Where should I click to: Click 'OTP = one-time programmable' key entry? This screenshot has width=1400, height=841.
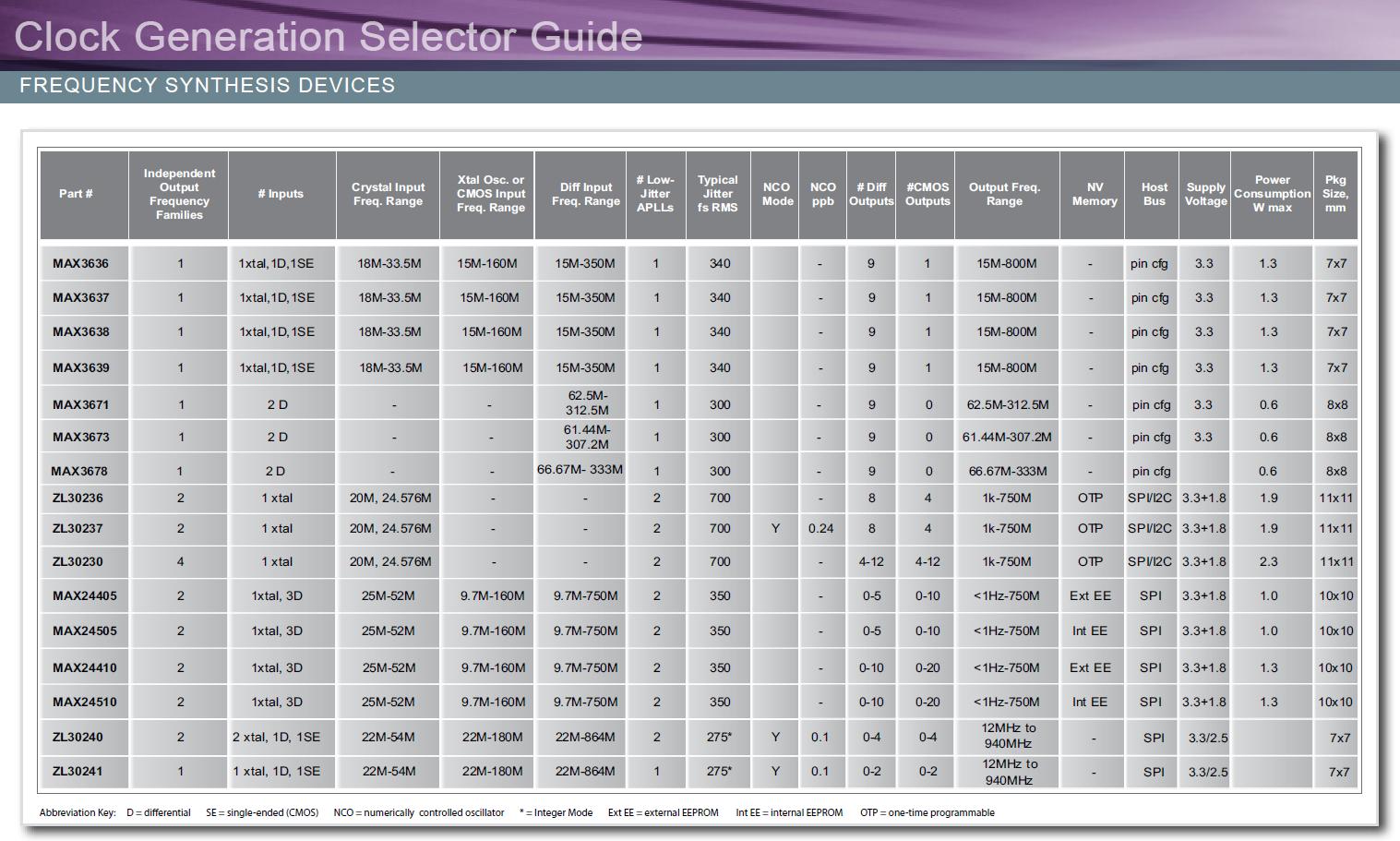pyautogui.click(x=927, y=812)
